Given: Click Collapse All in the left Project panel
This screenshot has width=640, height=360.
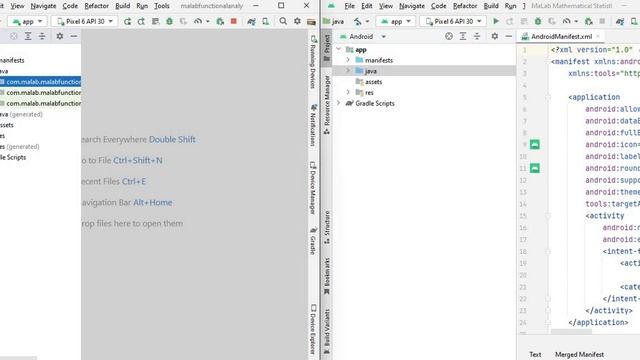Looking at the screenshot, I should [x=42, y=36].
